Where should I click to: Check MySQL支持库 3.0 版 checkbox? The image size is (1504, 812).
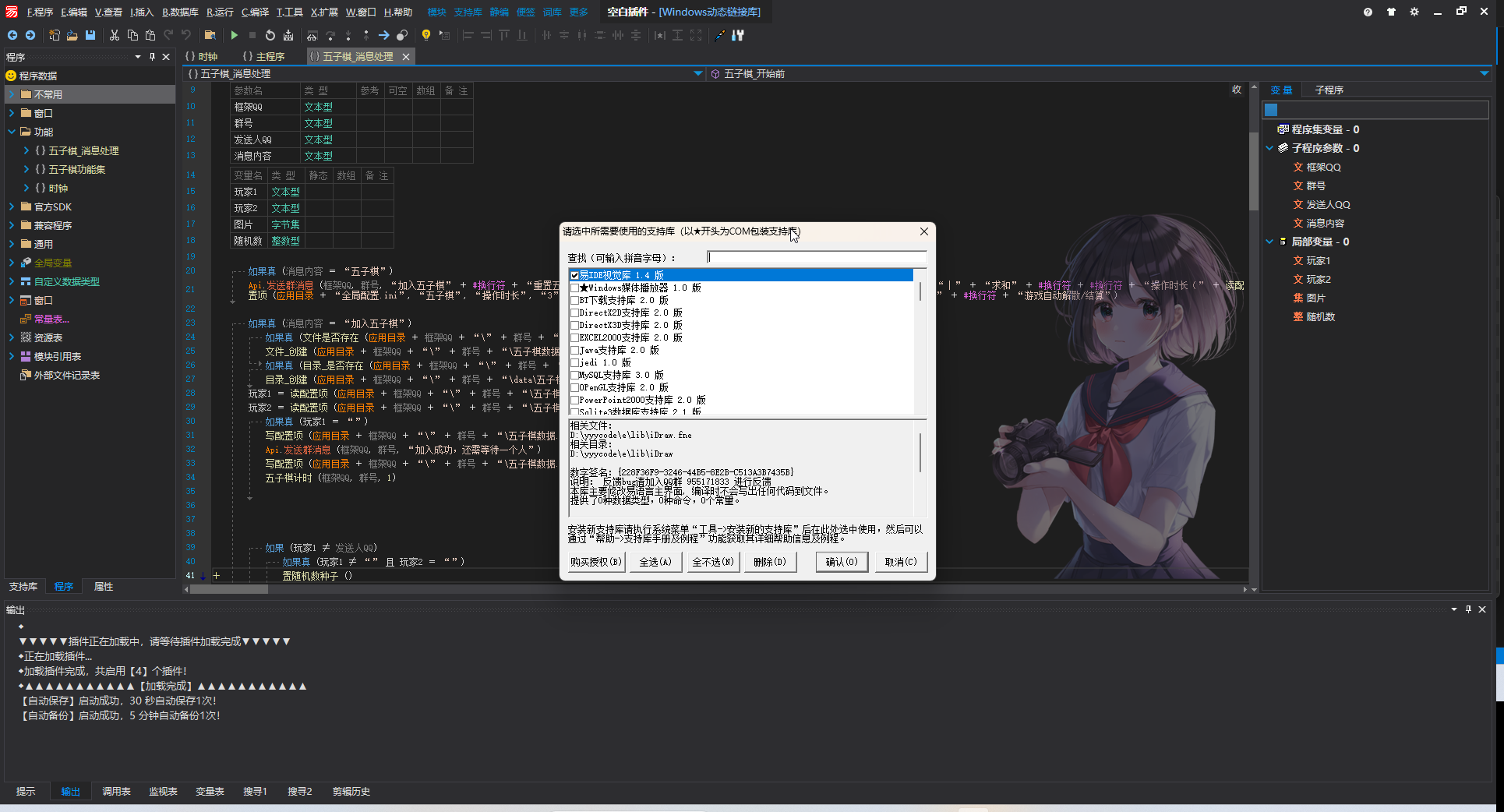574,375
